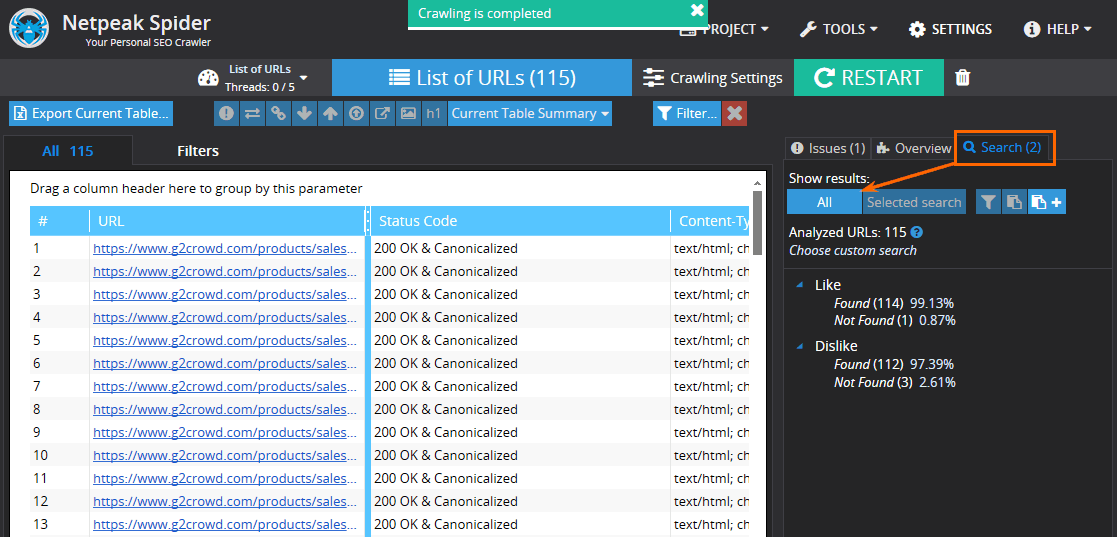Viewport: 1117px width, 537px height.
Task: Open Crawling Settings
Action: [712, 78]
